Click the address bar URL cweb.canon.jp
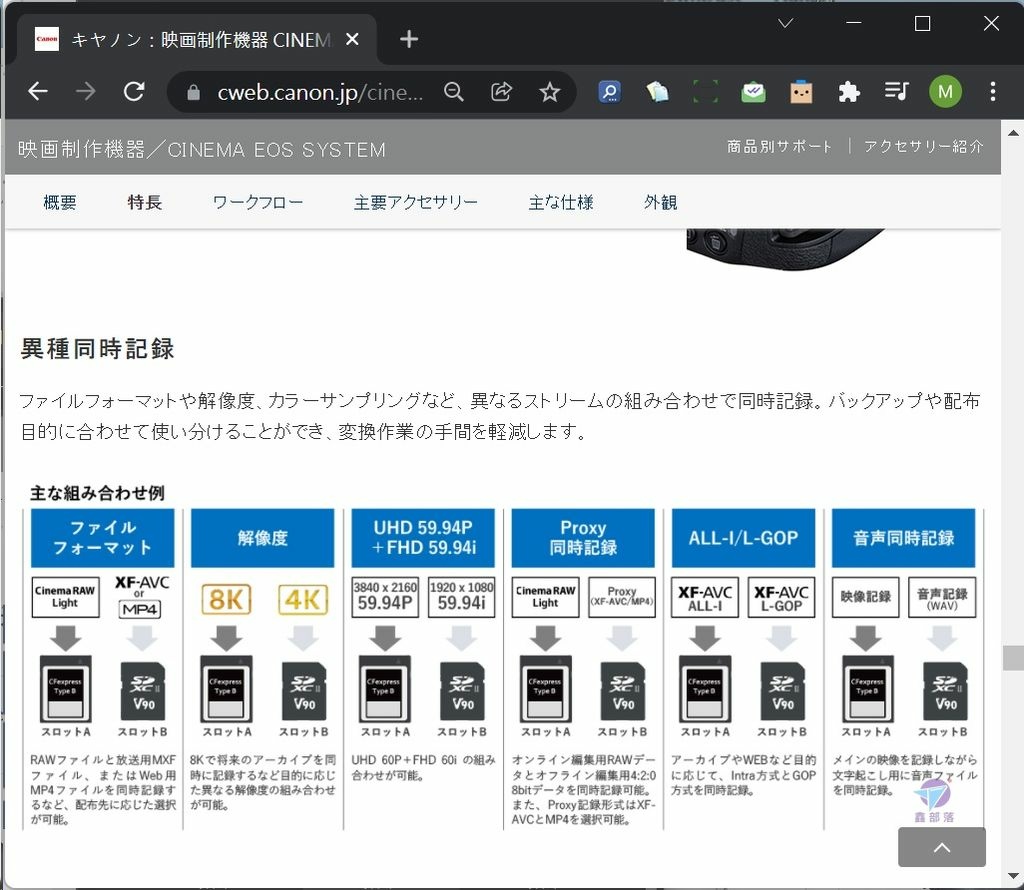The width and height of the screenshot is (1024, 890). (x=320, y=93)
